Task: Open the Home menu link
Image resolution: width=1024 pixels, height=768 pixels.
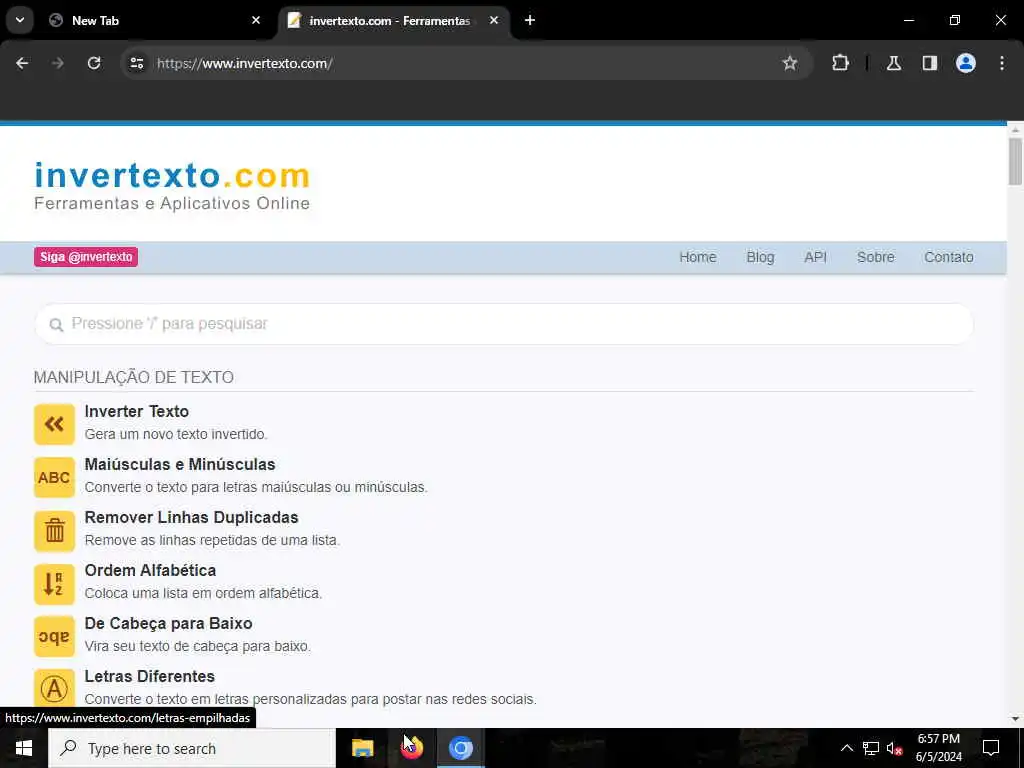Action: 697,257
